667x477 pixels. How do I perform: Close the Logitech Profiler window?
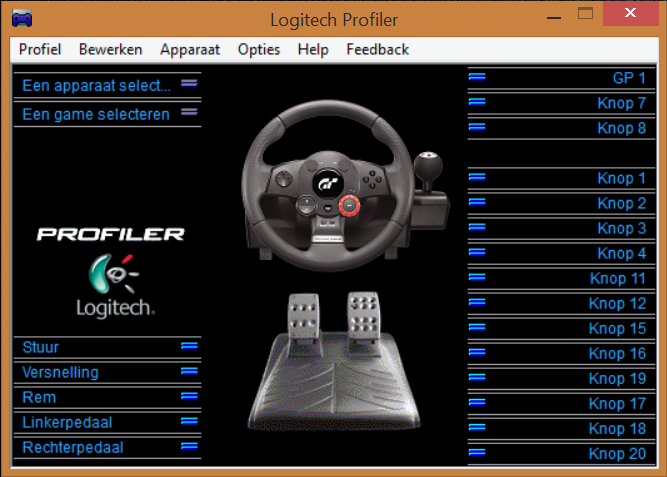pyautogui.click(x=630, y=13)
